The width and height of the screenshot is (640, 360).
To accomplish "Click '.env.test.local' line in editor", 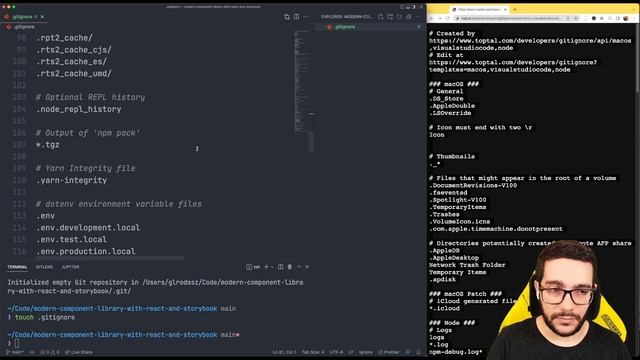I will tap(71, 240).
